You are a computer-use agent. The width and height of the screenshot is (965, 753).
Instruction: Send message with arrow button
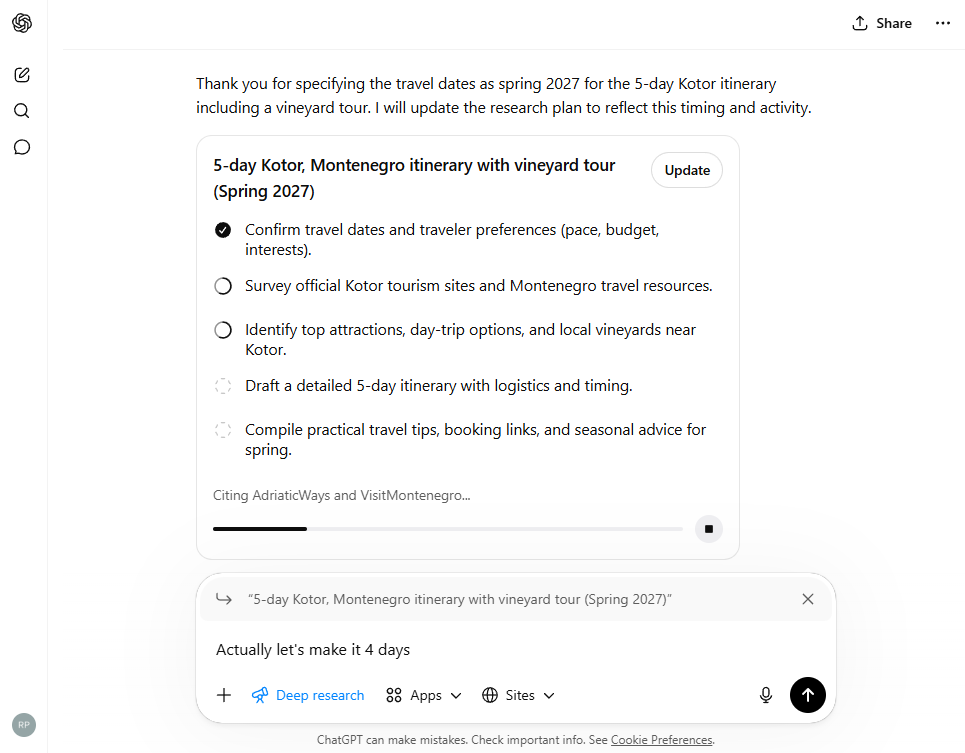coord(808,695)
